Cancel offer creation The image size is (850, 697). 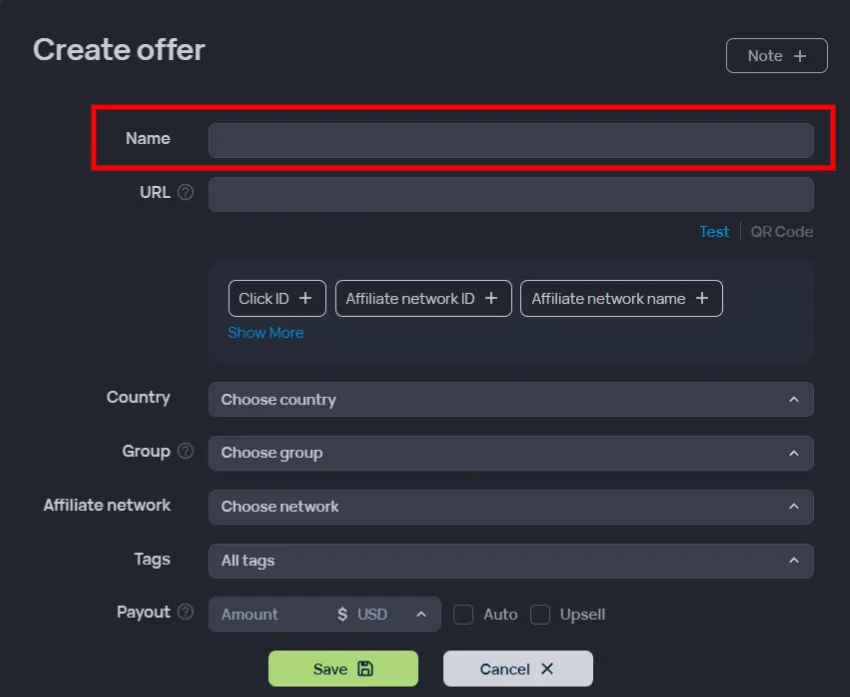point(518,669)
